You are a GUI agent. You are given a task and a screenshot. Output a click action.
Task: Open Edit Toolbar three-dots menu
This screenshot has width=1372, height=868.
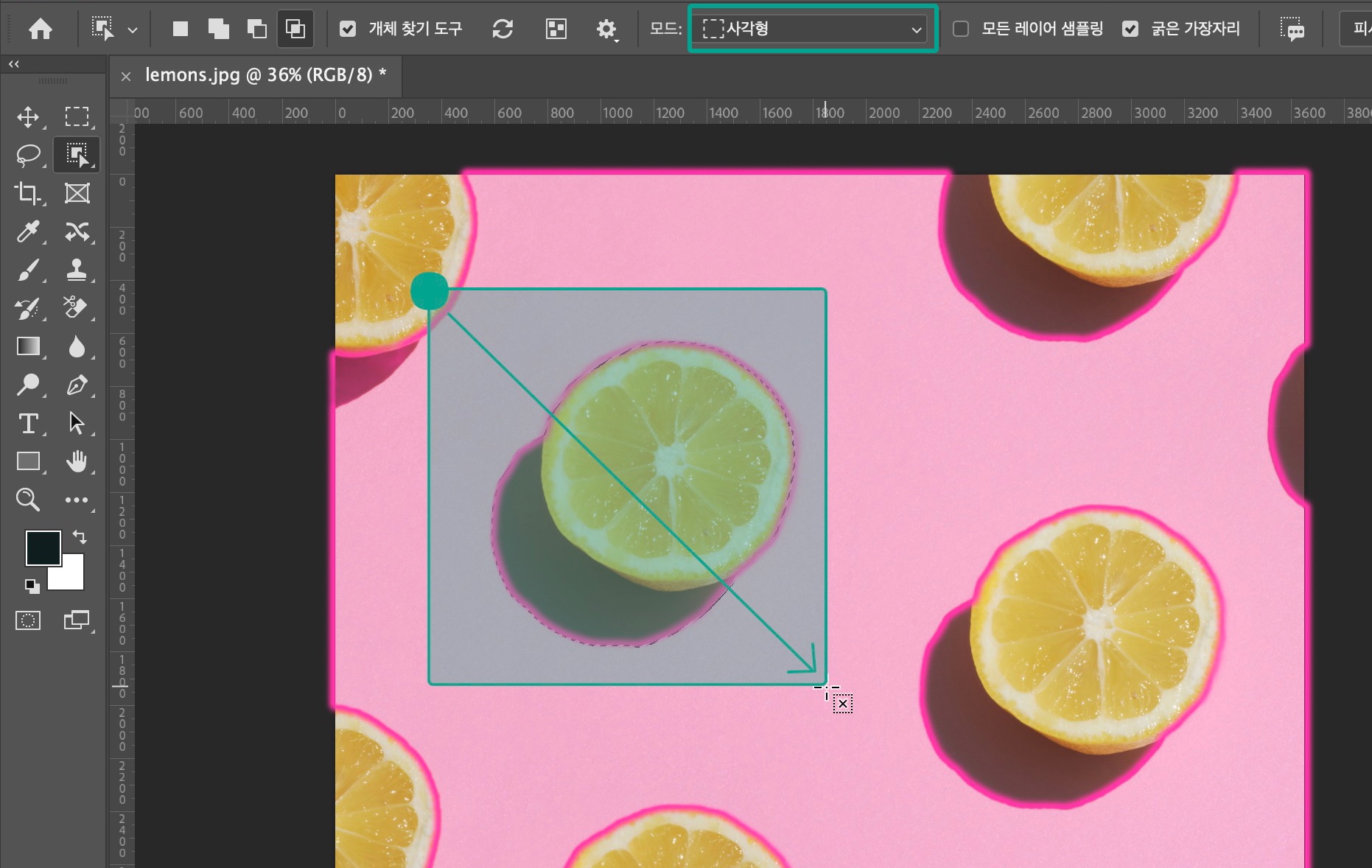point(77,500)
